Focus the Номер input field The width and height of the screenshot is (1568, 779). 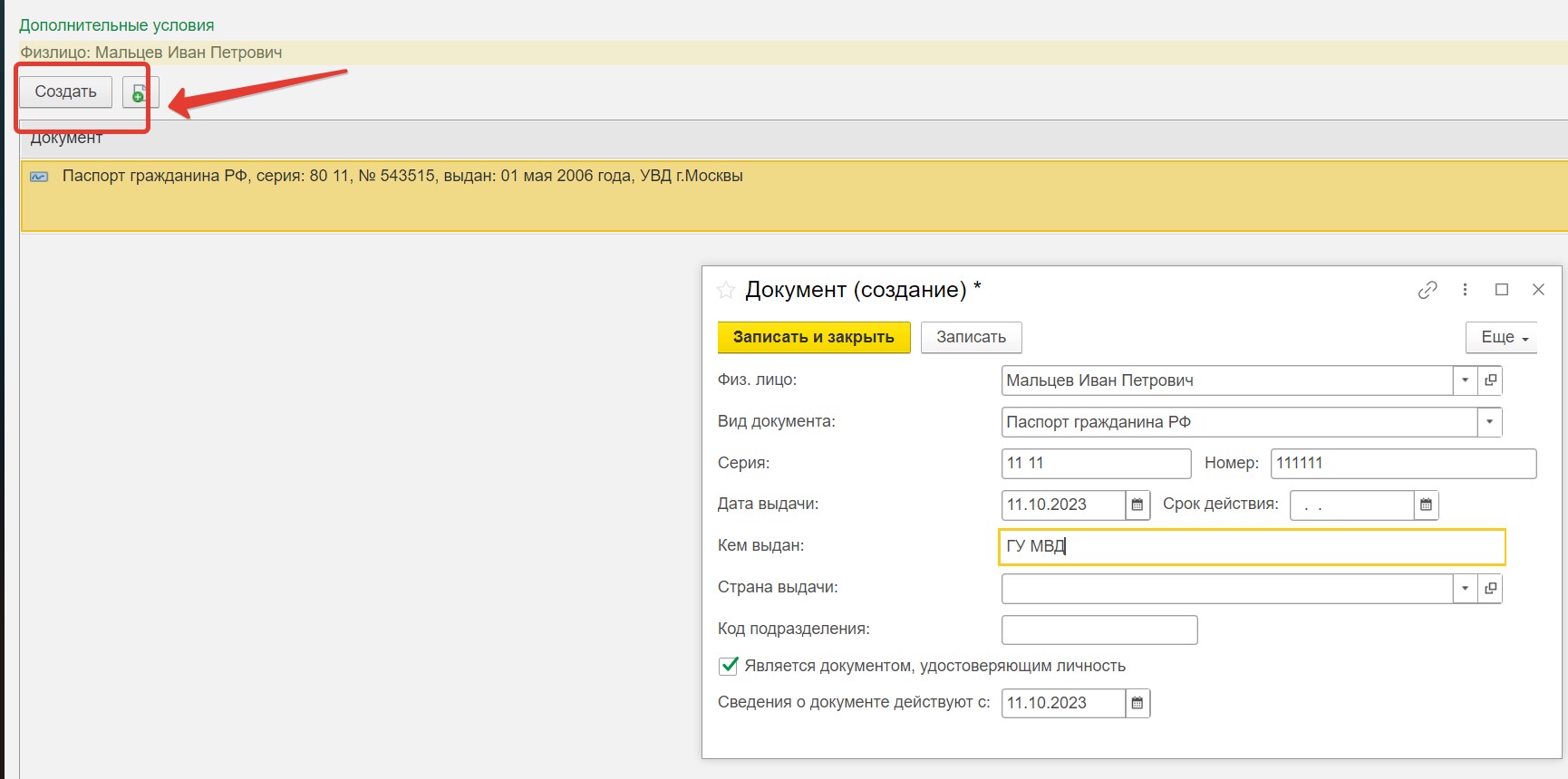click(1402, 464)
